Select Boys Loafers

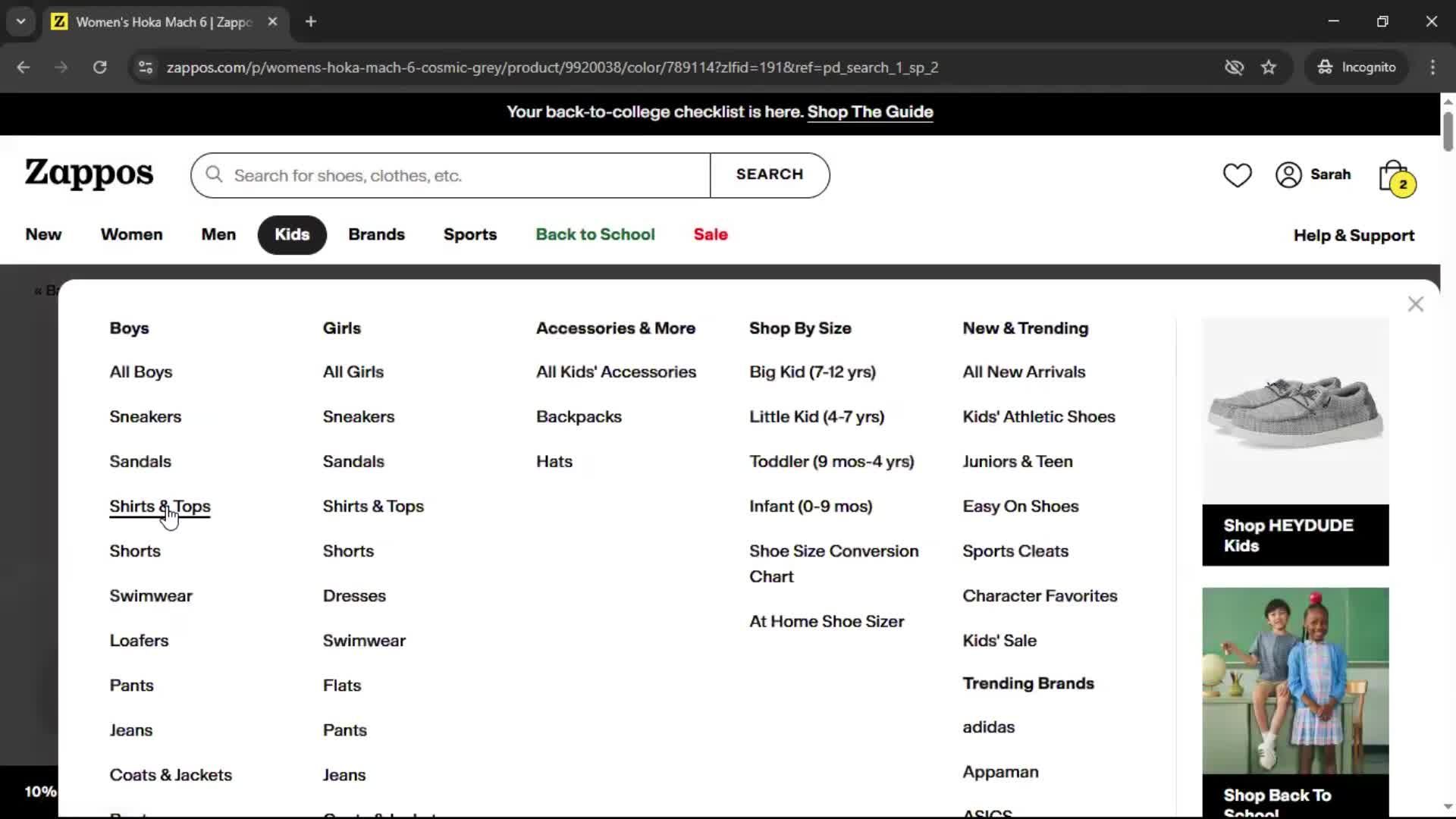click(x=139, y=641)
